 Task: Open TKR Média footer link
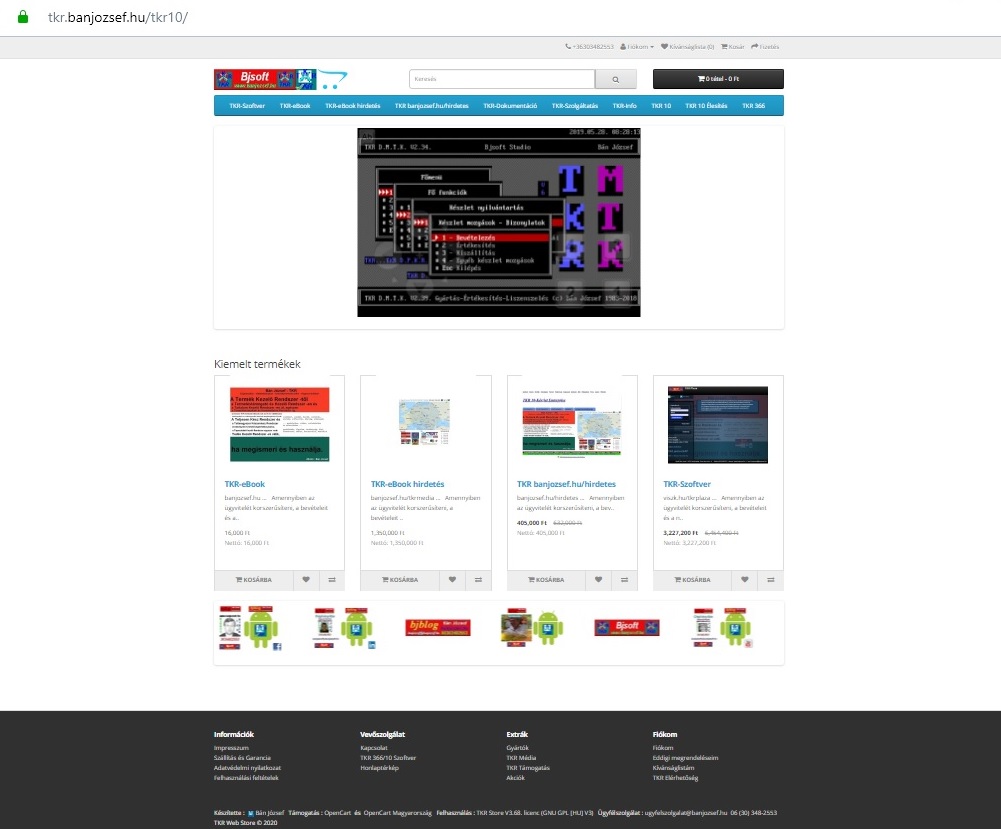click(x=522, y=758)
